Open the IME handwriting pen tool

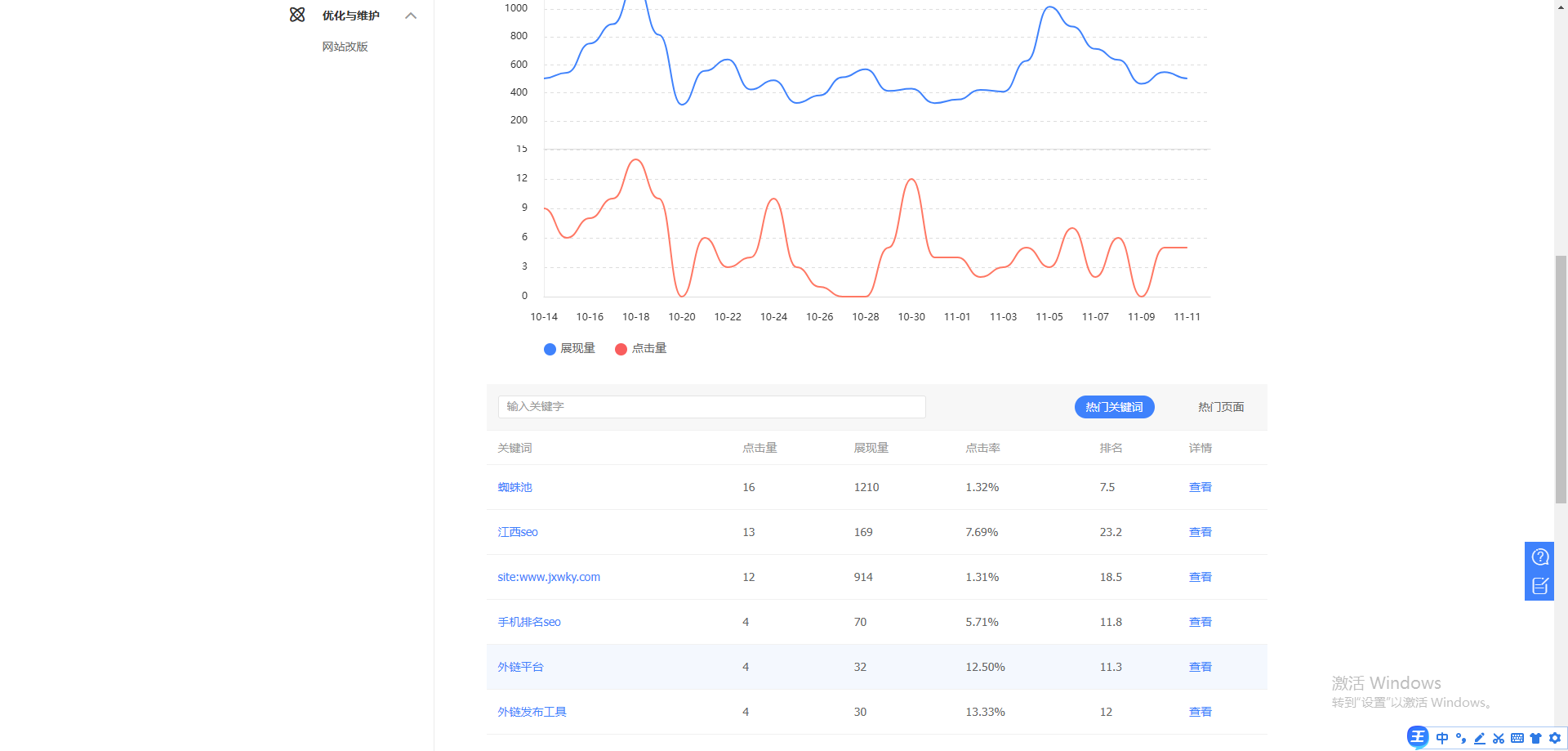click(1480, 738)
